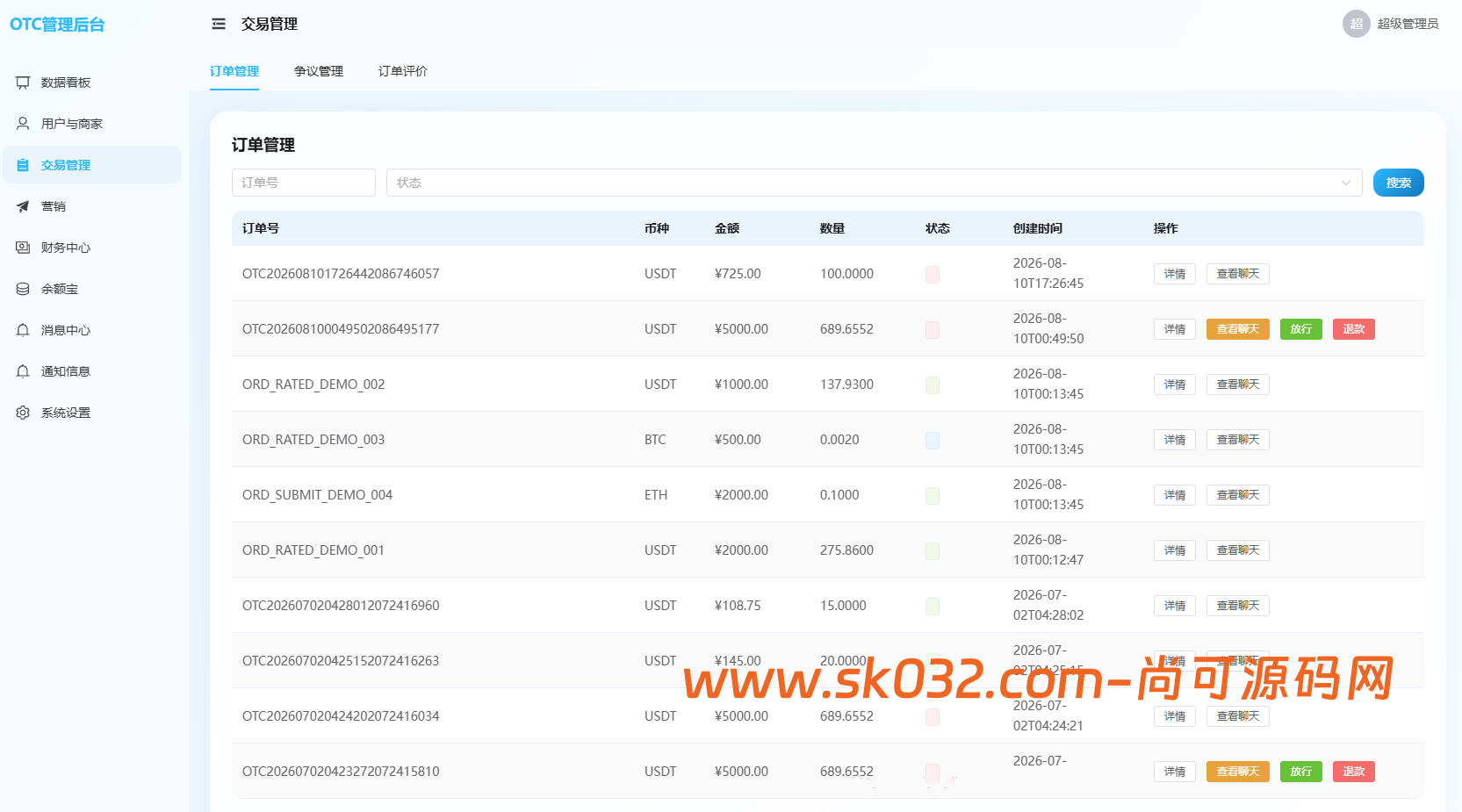The width and height of the screenshot is (1462, 812).
Task: Click the red status tag for order OTC2026081017264420​86746057
Action: coord(933,274)
